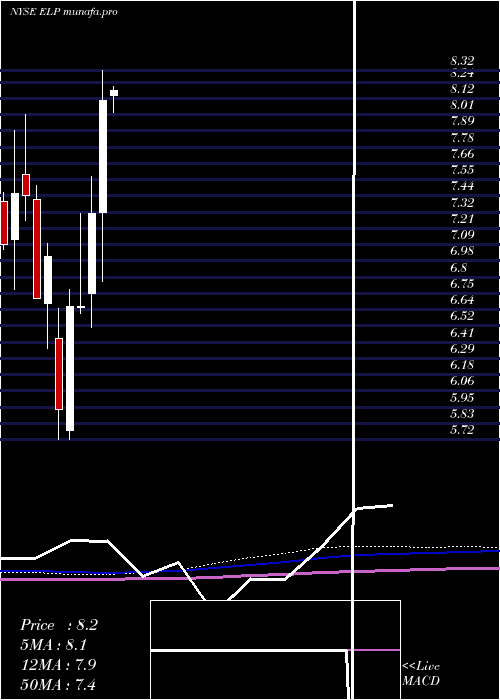Select the 7.21 price axis label

point(462,219)
